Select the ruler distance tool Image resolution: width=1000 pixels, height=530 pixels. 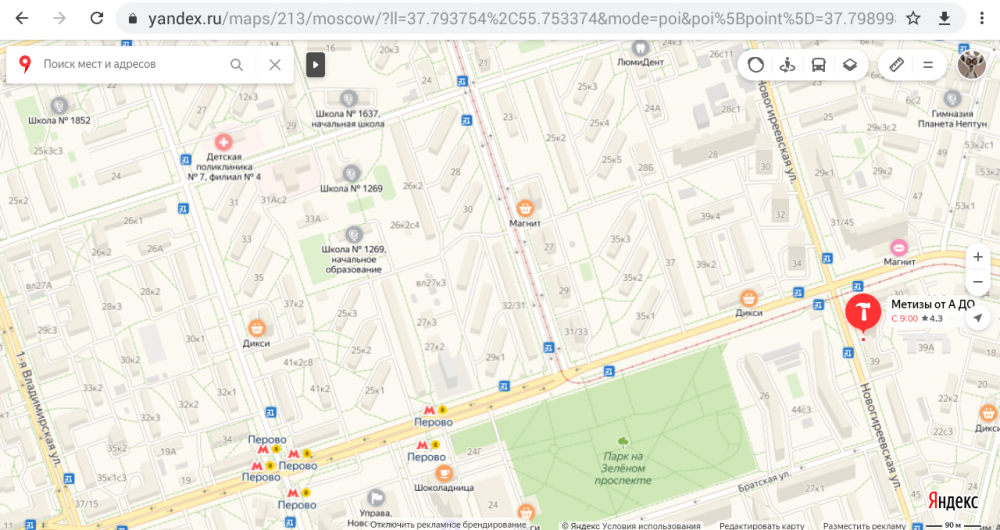(897, 65)
